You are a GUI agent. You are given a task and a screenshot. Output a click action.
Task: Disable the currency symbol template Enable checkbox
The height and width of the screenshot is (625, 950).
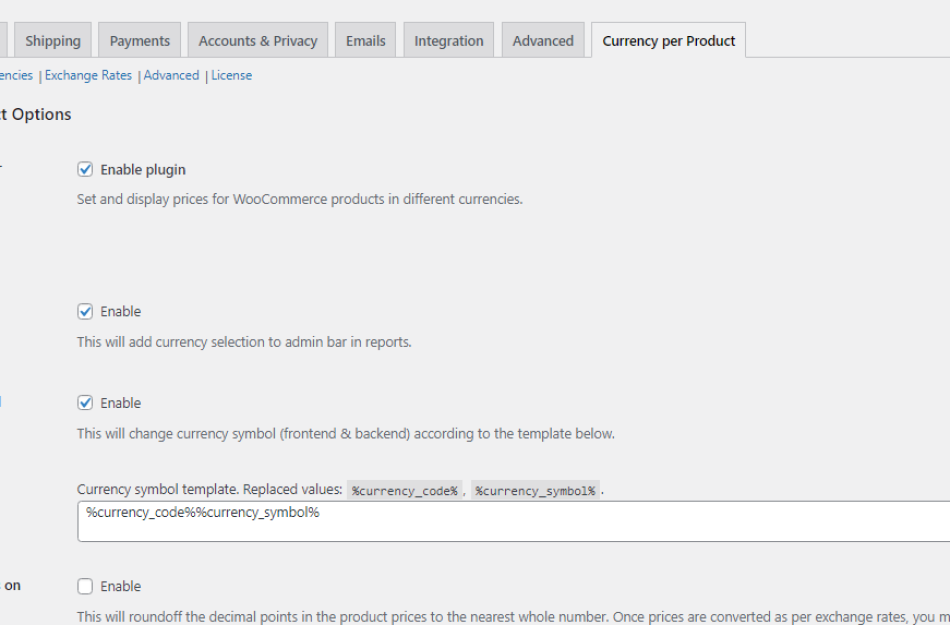[86, 402]
